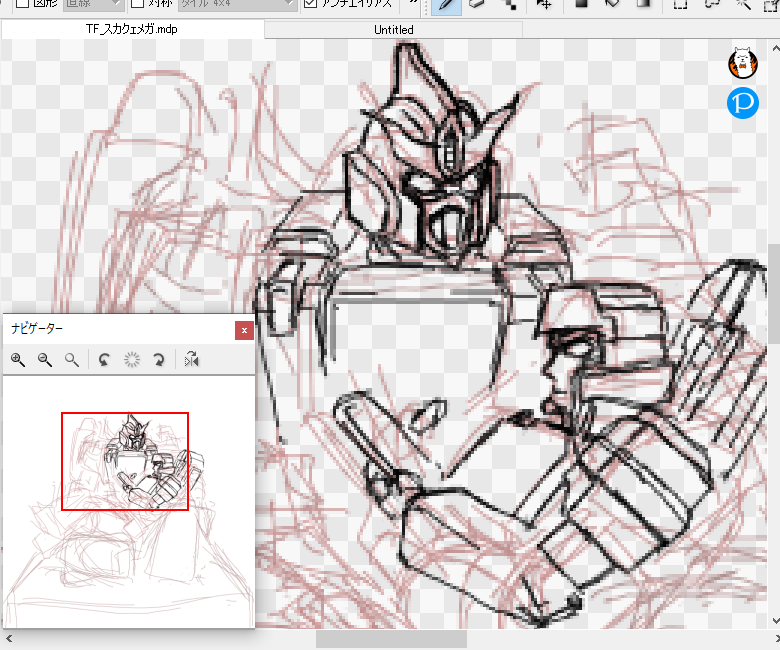Viewport: 780px width, 650px height.
Task: Select the Pen tool in the top toolbar
Action: [446, 5]
